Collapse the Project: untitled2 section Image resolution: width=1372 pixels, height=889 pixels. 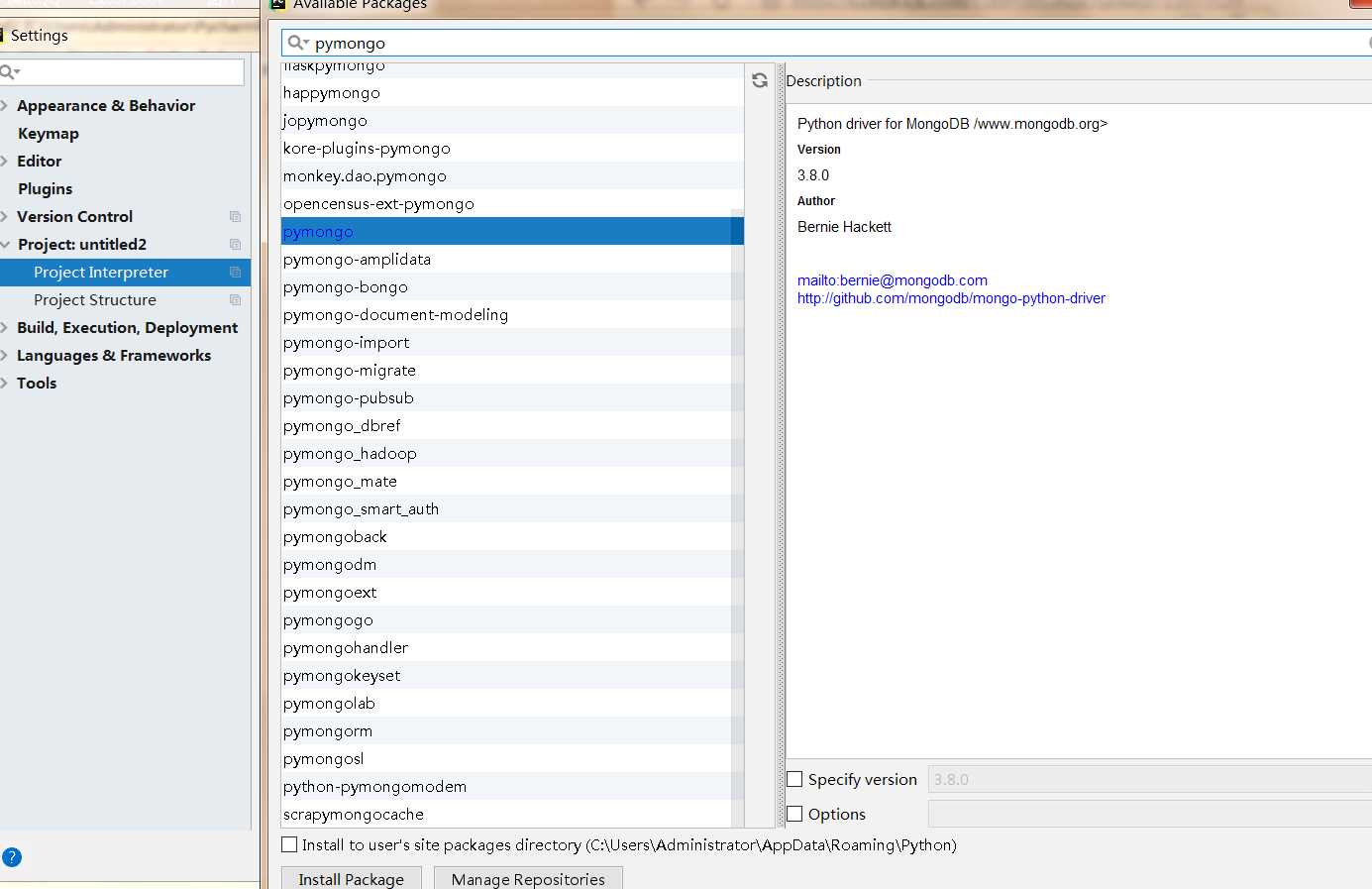click(x=5, y=244)
